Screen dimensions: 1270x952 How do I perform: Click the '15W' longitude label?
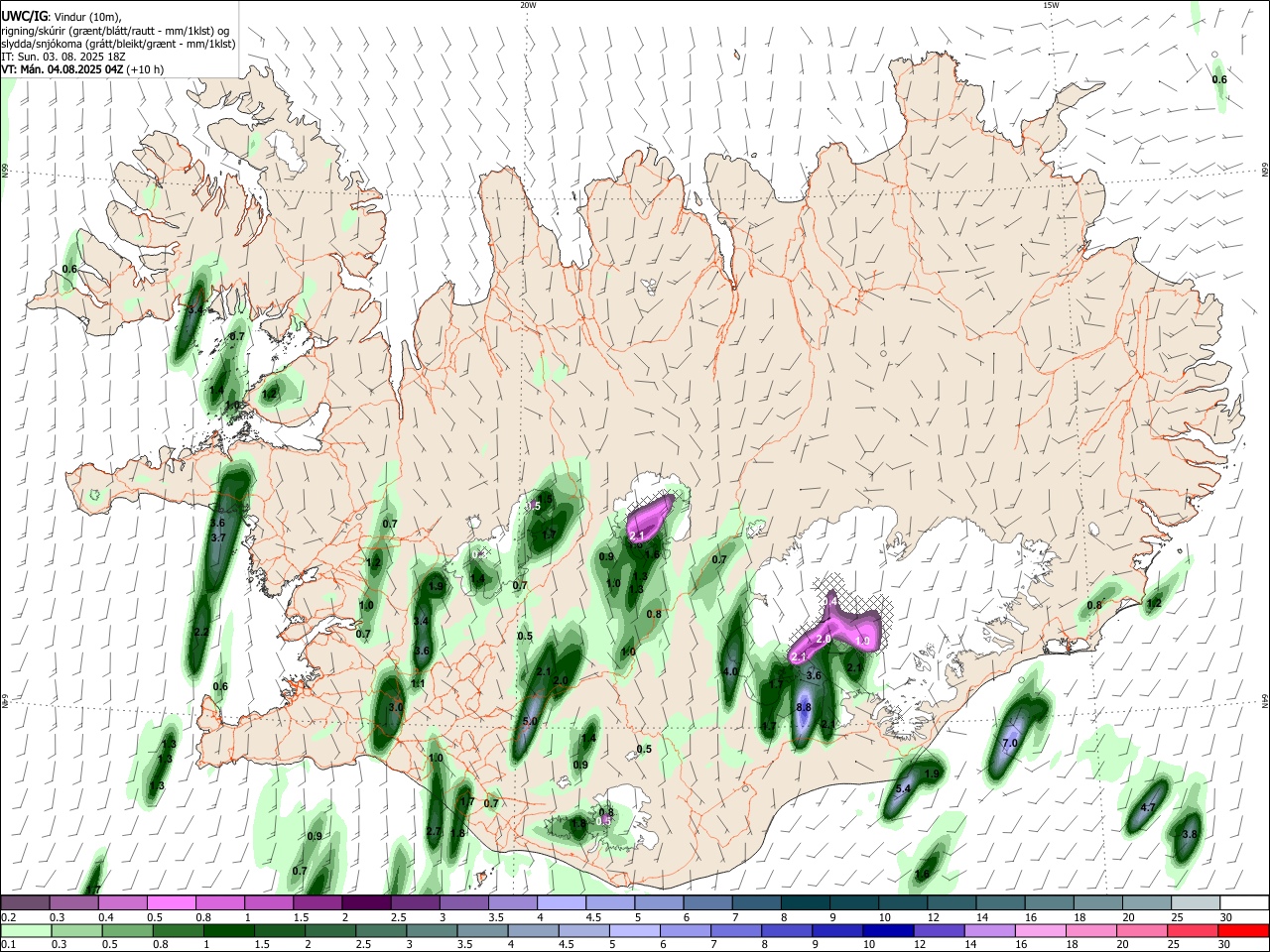click(x=1052, y=5)
